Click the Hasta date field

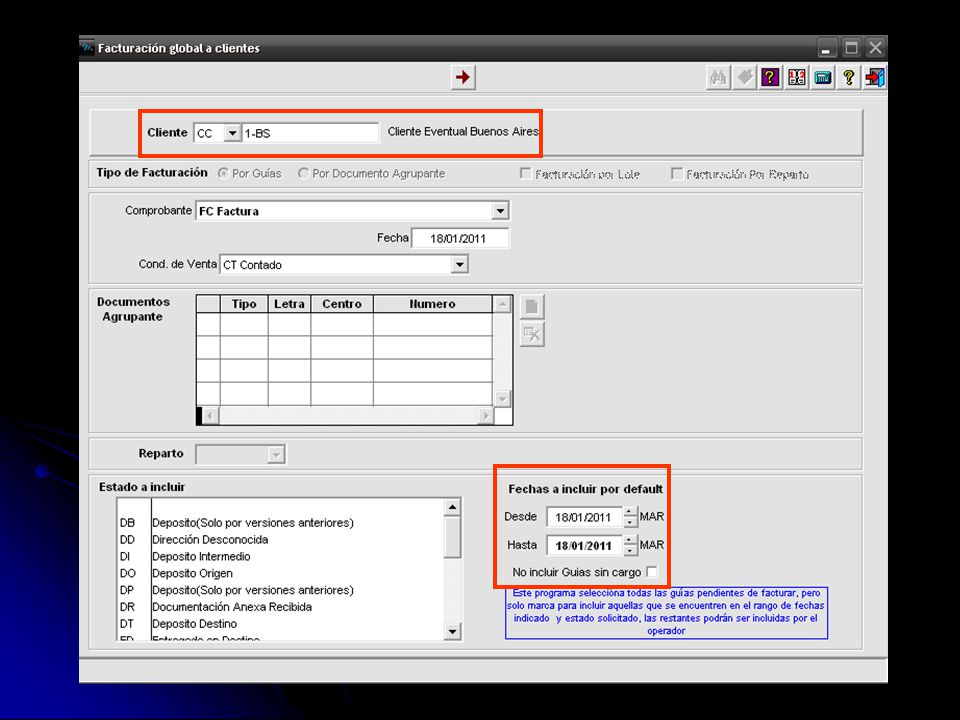pos(584,546)
